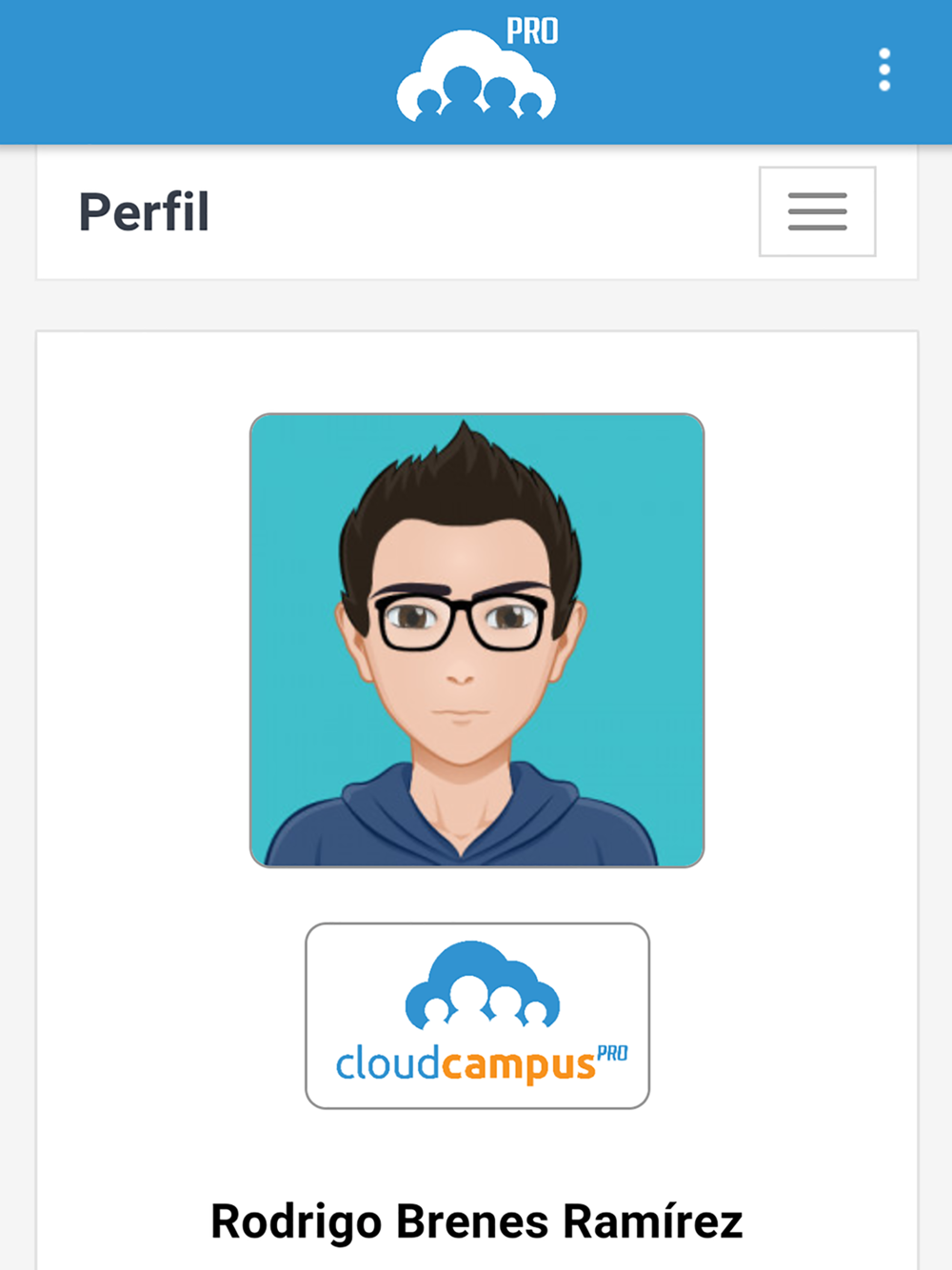Click the small PRO superscript in badge
The image size is (952, 1270).
tap(612, 1053)
